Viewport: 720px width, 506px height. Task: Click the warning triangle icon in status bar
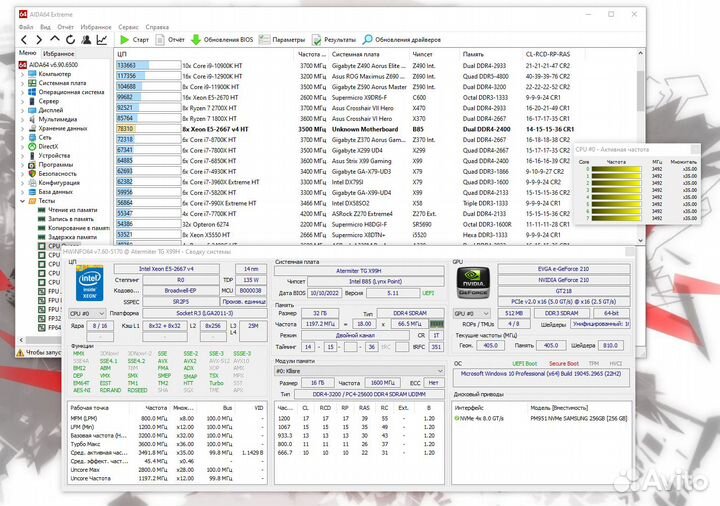tap(20, 353)
